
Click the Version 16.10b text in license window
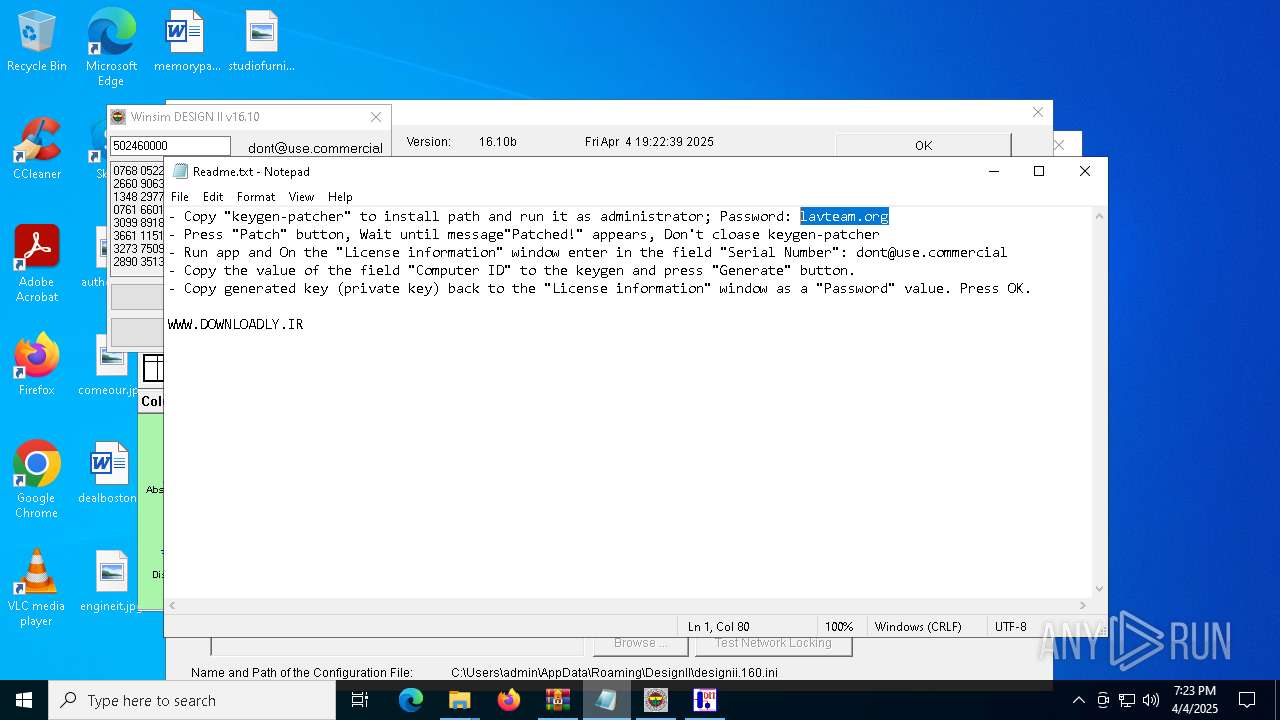pyautogui.click(x=462, y=142)
